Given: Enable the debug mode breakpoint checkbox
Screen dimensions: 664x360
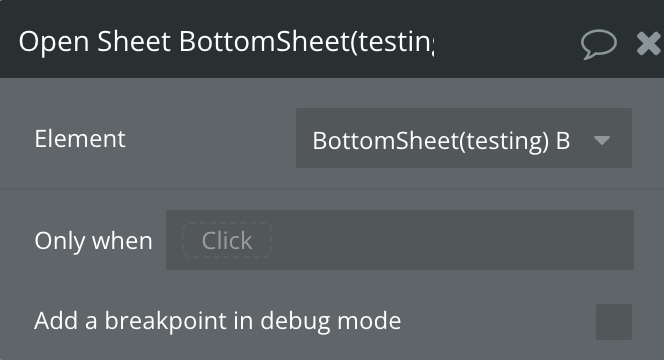Looking at the screenshot, I should coord(614,322).
